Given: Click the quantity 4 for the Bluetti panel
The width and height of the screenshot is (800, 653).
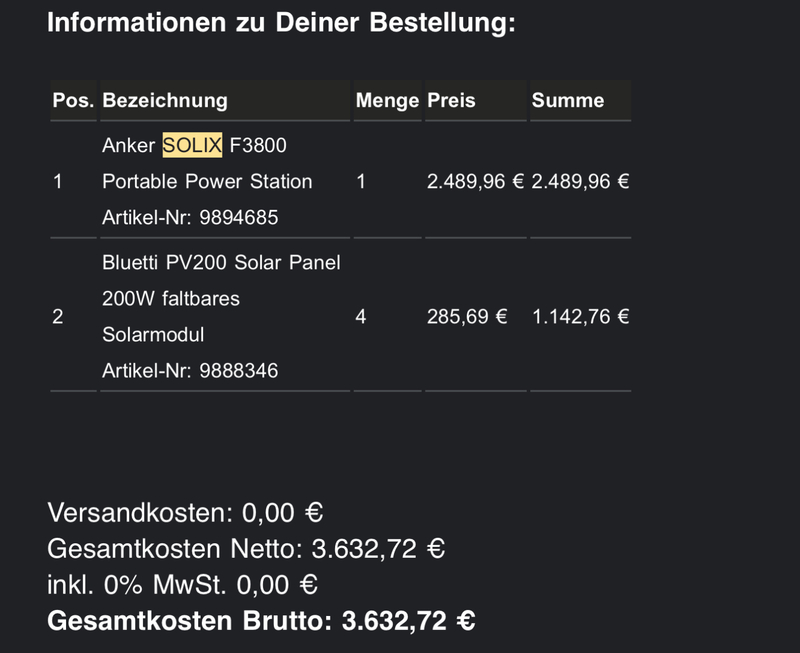Looking at the screenshot, I should tap(361, 317).
